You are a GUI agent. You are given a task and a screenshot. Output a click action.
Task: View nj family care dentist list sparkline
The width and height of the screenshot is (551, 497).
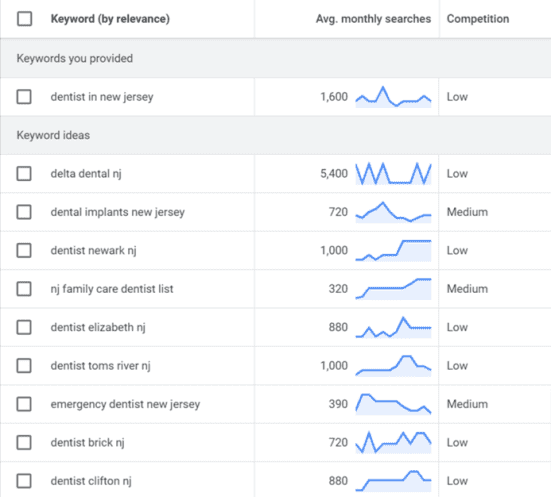(393, 289)
